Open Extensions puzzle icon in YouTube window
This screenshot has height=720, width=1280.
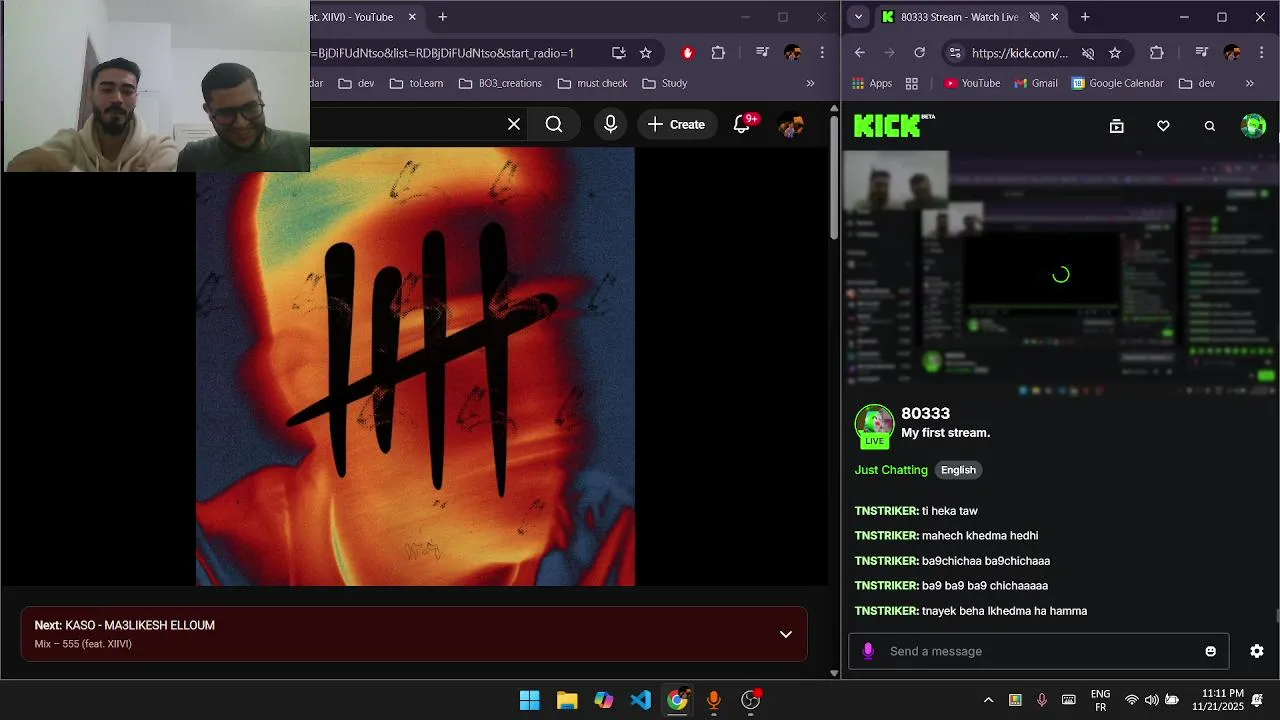718,53
